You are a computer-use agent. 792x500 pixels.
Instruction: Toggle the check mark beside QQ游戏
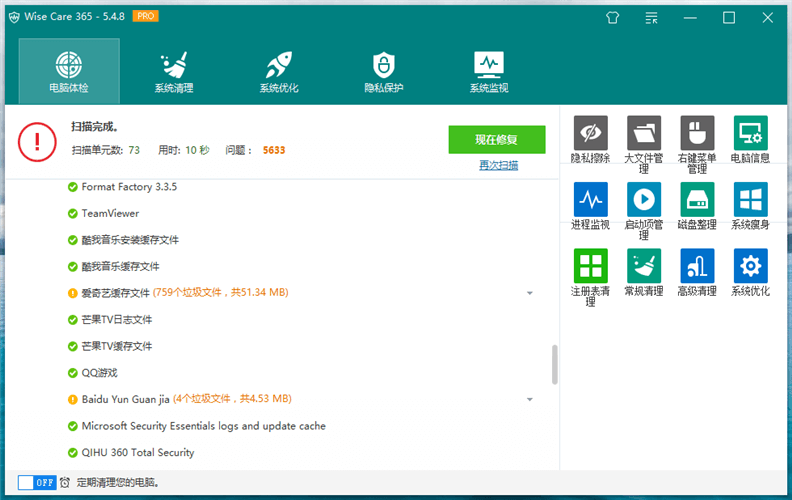tap(72, 373)
